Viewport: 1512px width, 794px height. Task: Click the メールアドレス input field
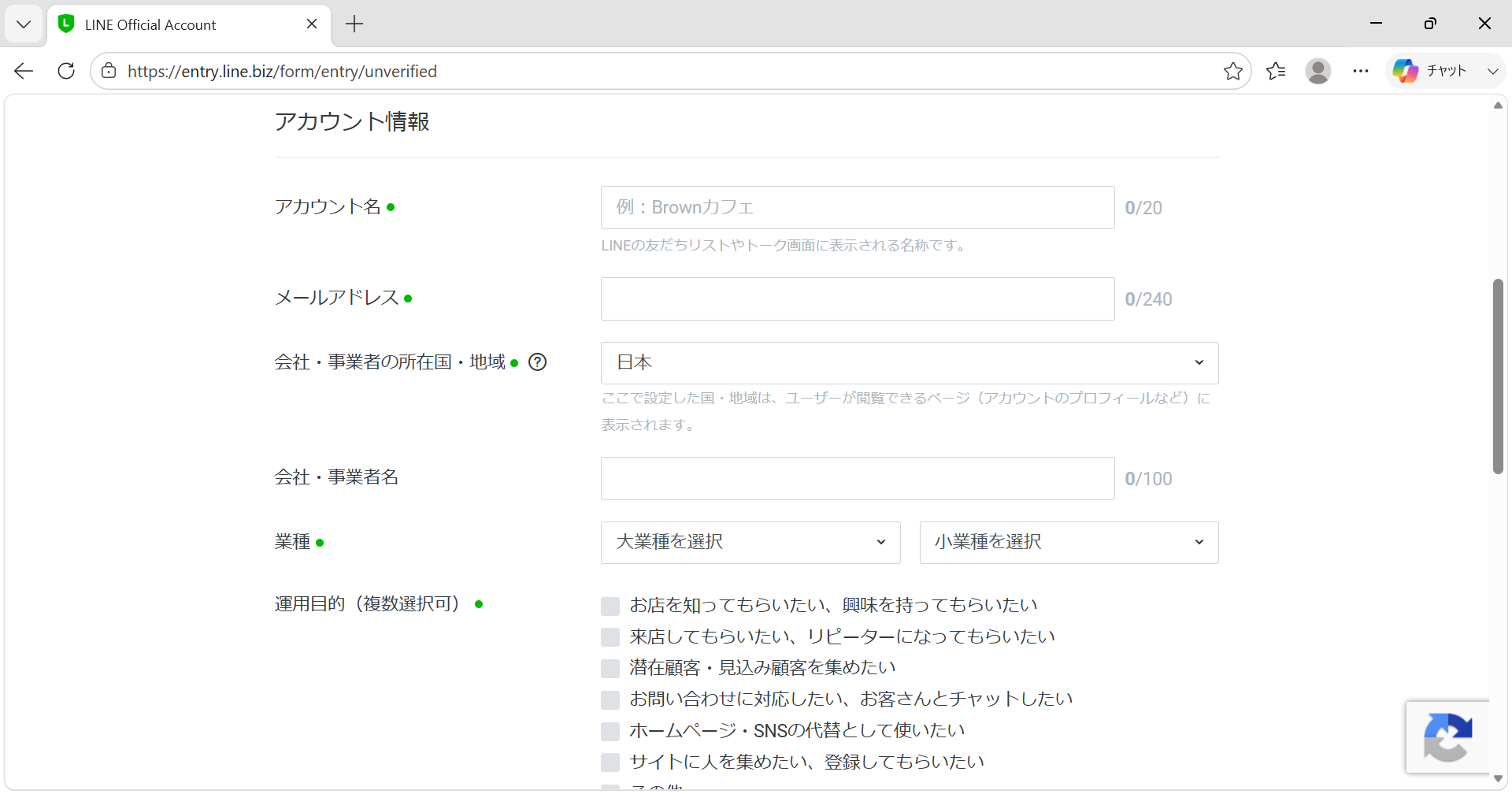point(858,299)
